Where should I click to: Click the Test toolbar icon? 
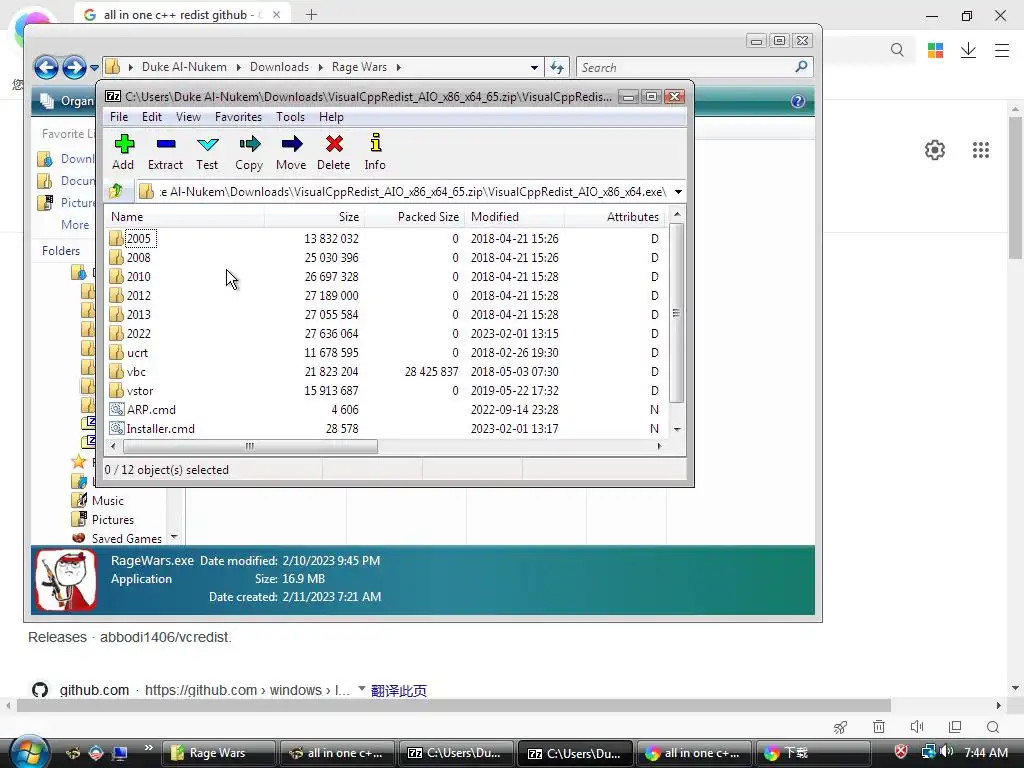(208, 144)
